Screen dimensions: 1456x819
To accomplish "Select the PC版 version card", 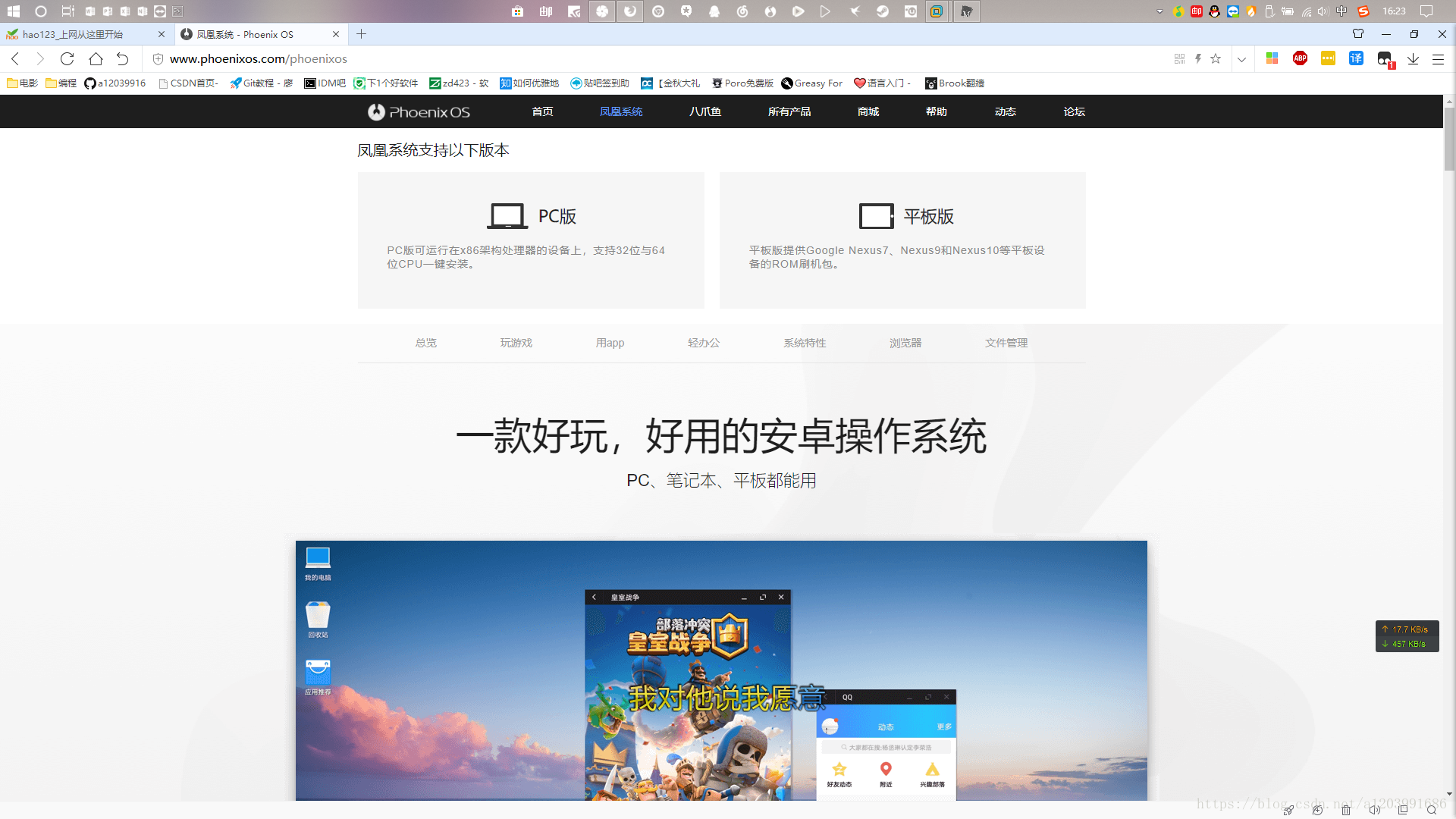I will [531, 240].
